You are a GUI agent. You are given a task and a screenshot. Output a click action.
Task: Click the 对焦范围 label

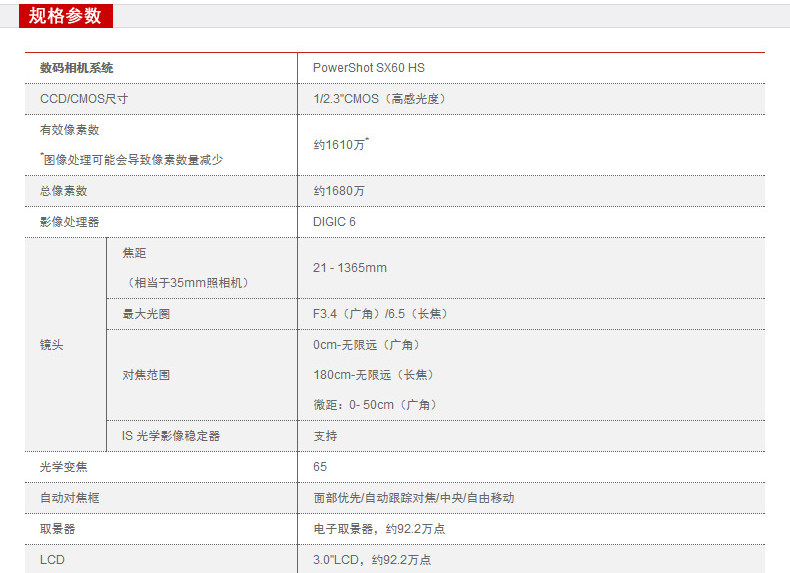click(x=146, y=375)
